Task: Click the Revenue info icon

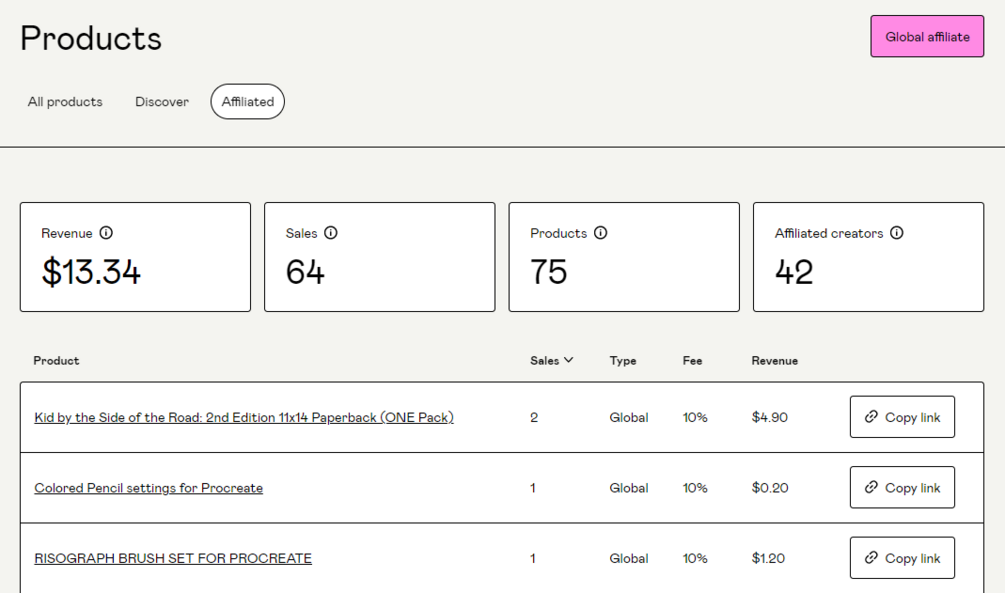Action: tap(106, 233)
